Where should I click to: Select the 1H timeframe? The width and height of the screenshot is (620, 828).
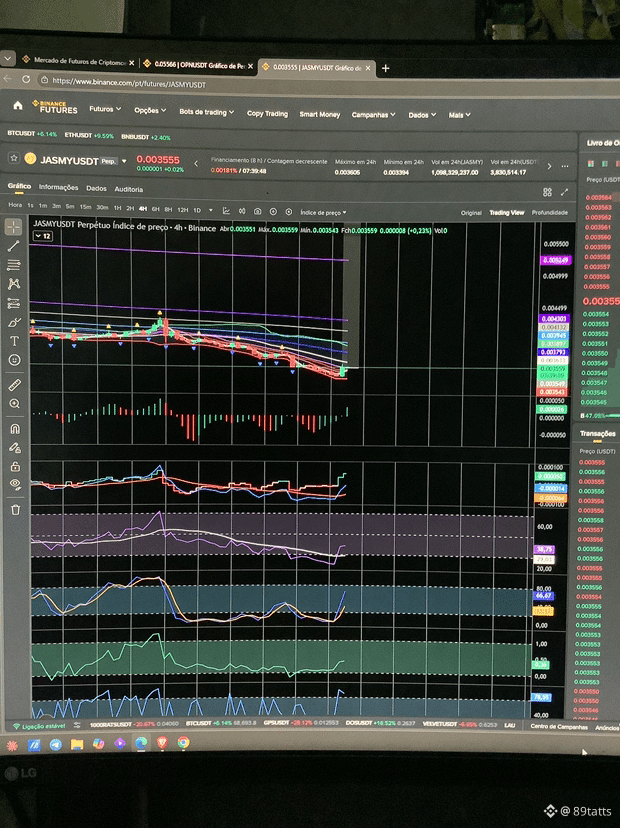[117, 208]
